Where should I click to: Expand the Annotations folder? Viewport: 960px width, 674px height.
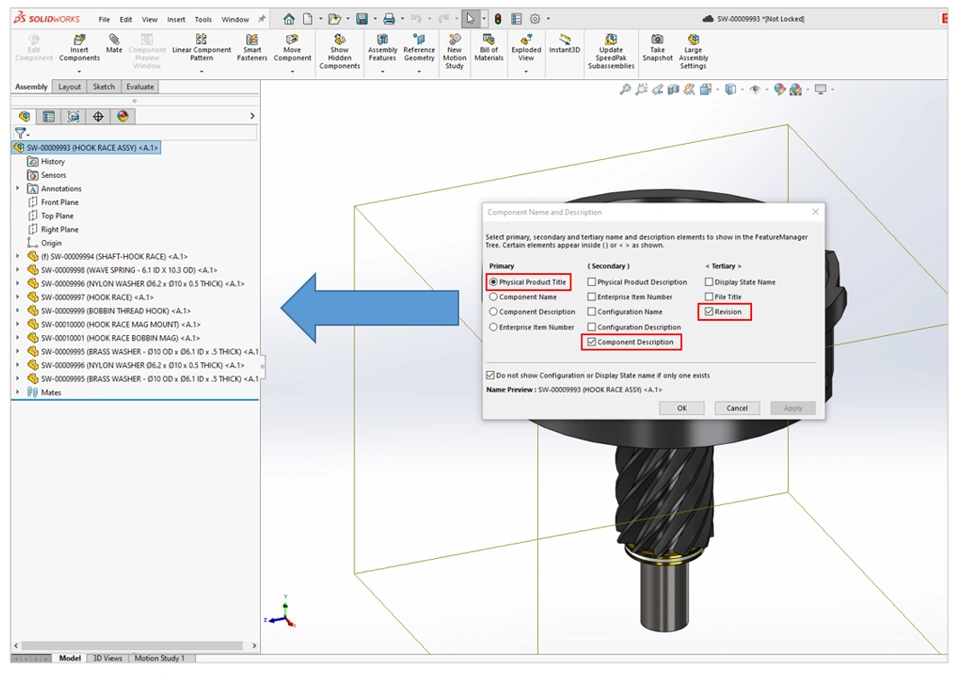coord(18,189)
